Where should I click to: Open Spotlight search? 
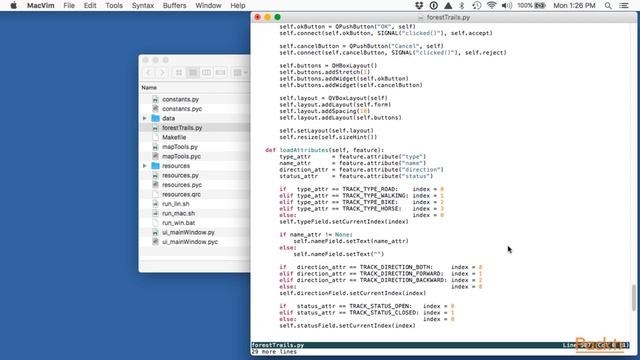tap(608, 6)
